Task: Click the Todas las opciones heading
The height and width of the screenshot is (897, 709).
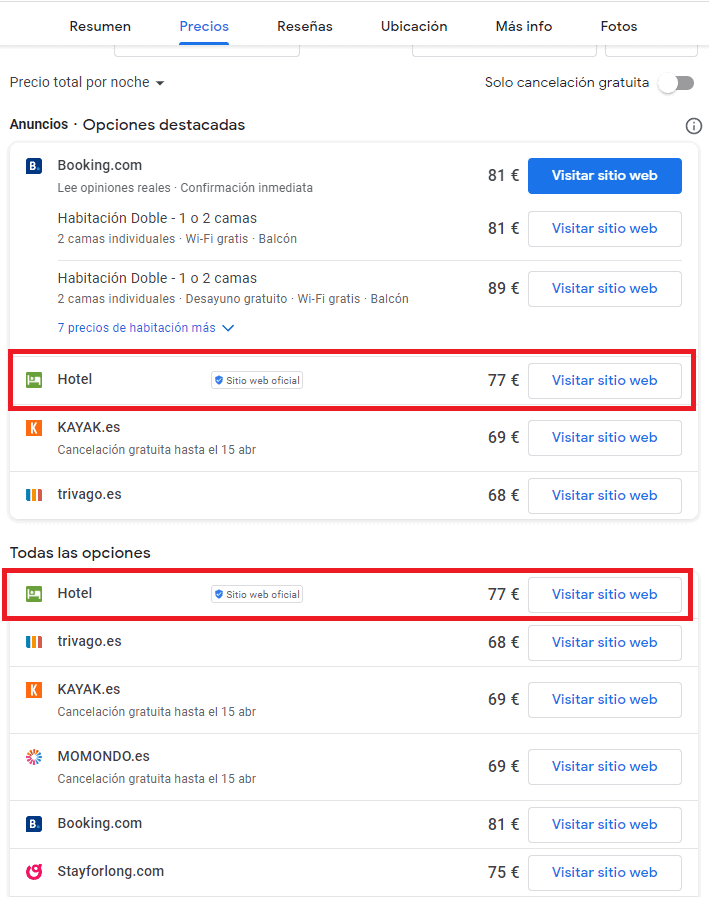Action: [x=80, y=553]
